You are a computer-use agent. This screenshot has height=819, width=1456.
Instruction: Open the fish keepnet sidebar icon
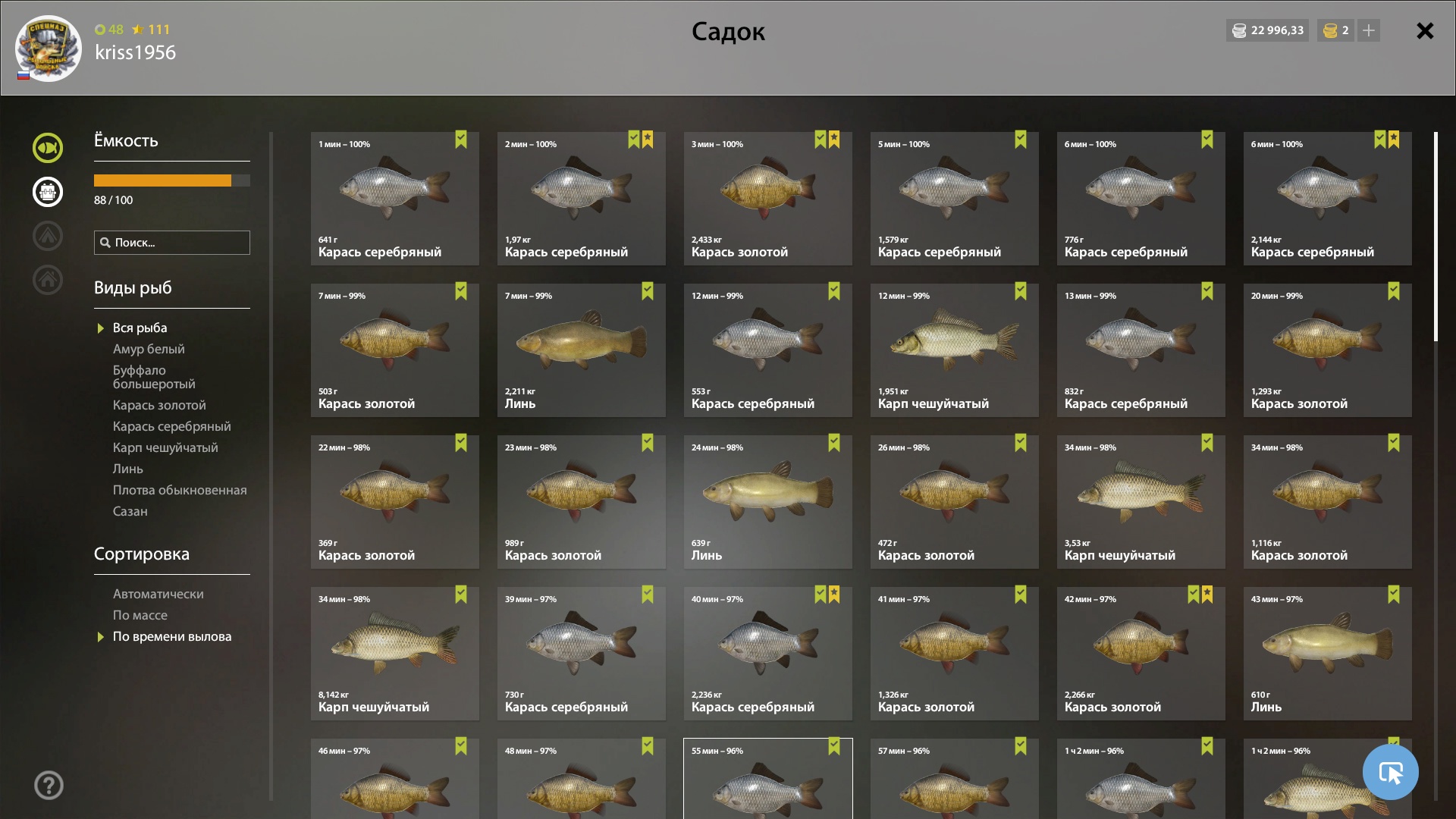pos(48,148)
